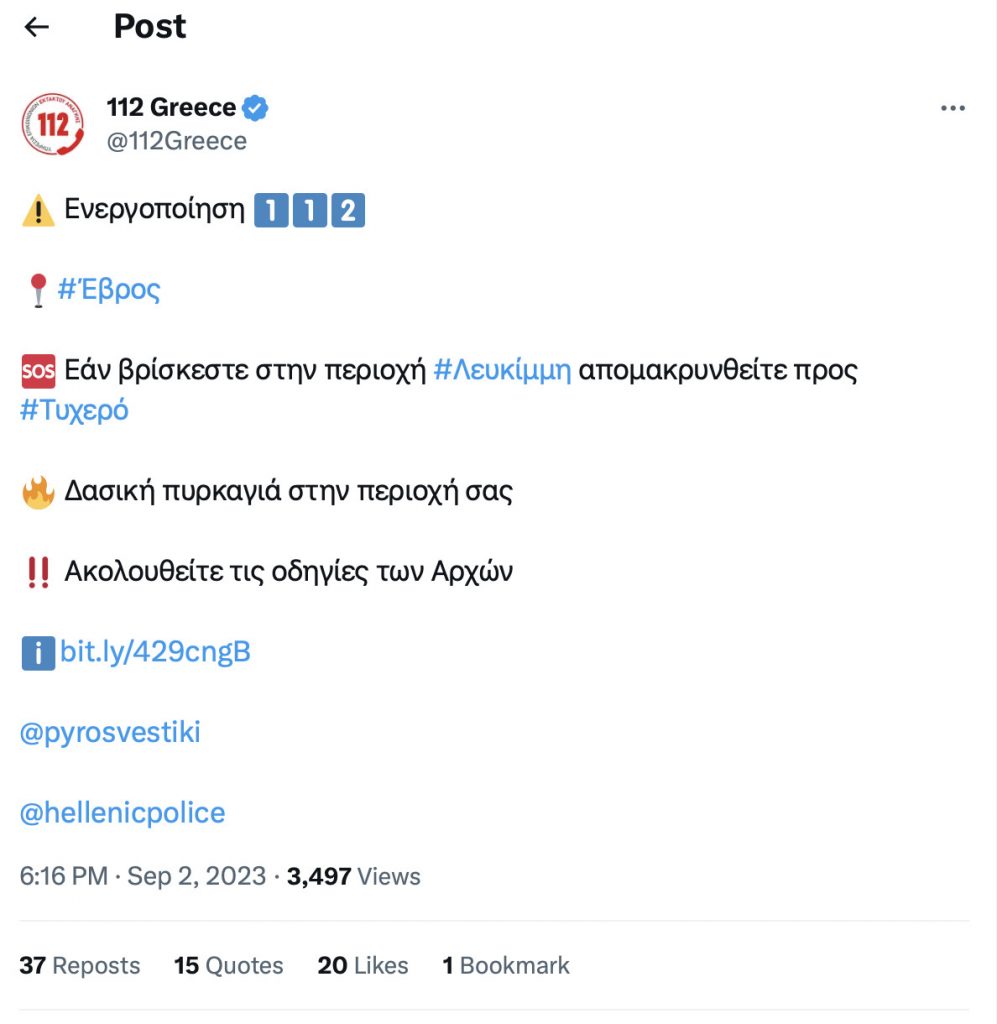
Task: View the 15 Quotes list
Action: click(x=229, y=966)
